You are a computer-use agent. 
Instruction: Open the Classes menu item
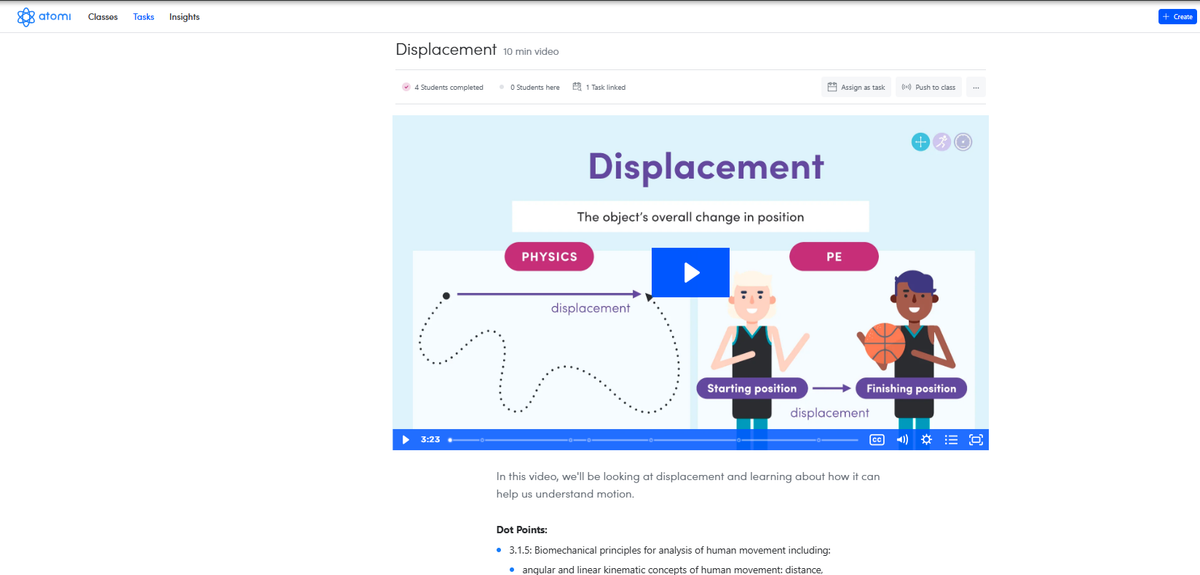coord(103,17)
